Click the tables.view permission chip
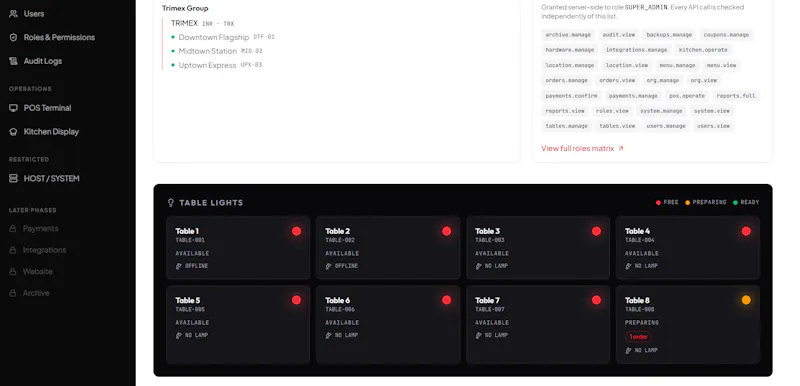Image resolution: width=800 pixels, height=386 pixels. click(x=617, y=126)
